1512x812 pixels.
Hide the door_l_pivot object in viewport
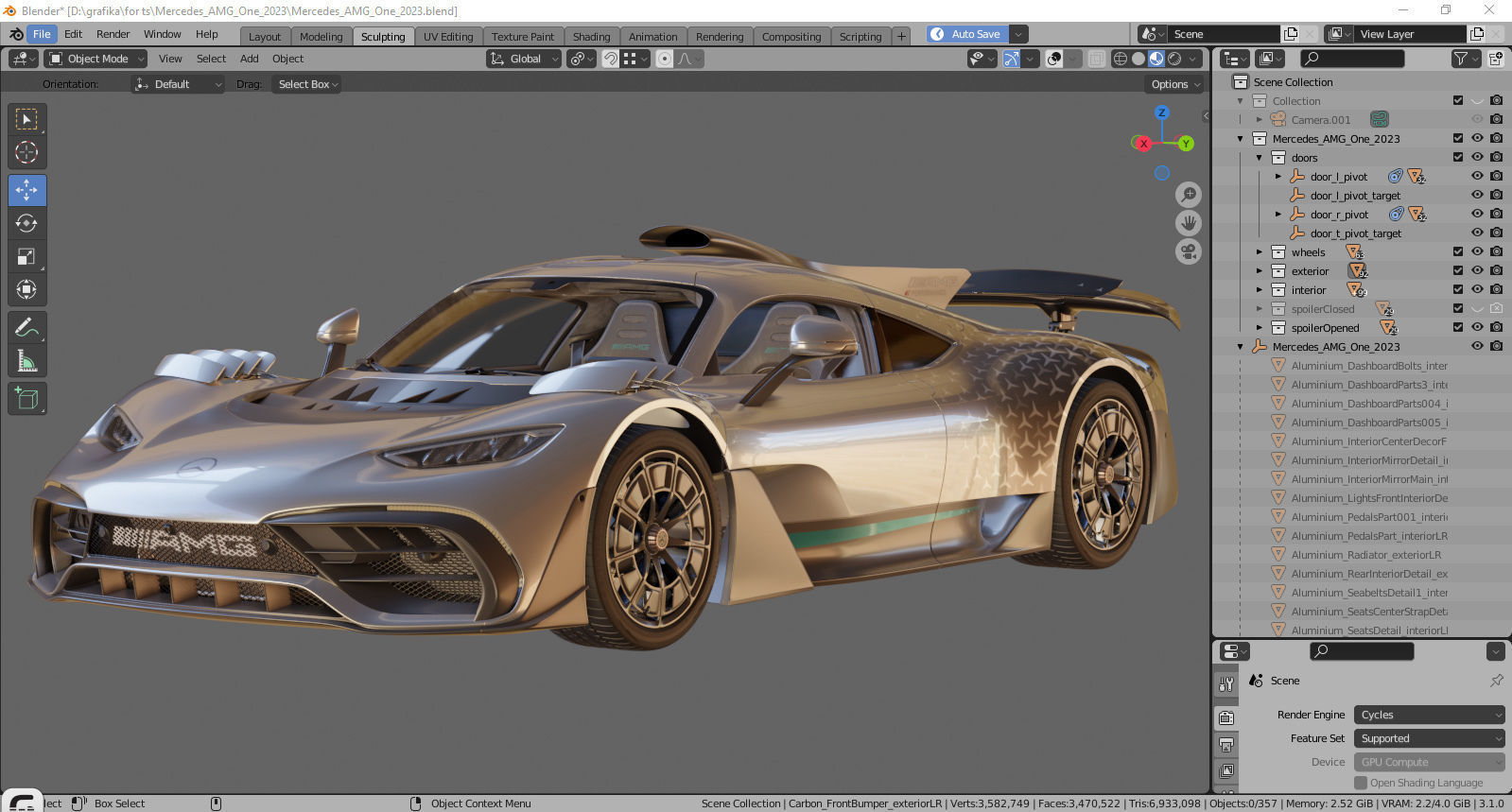coord(1477,176)
